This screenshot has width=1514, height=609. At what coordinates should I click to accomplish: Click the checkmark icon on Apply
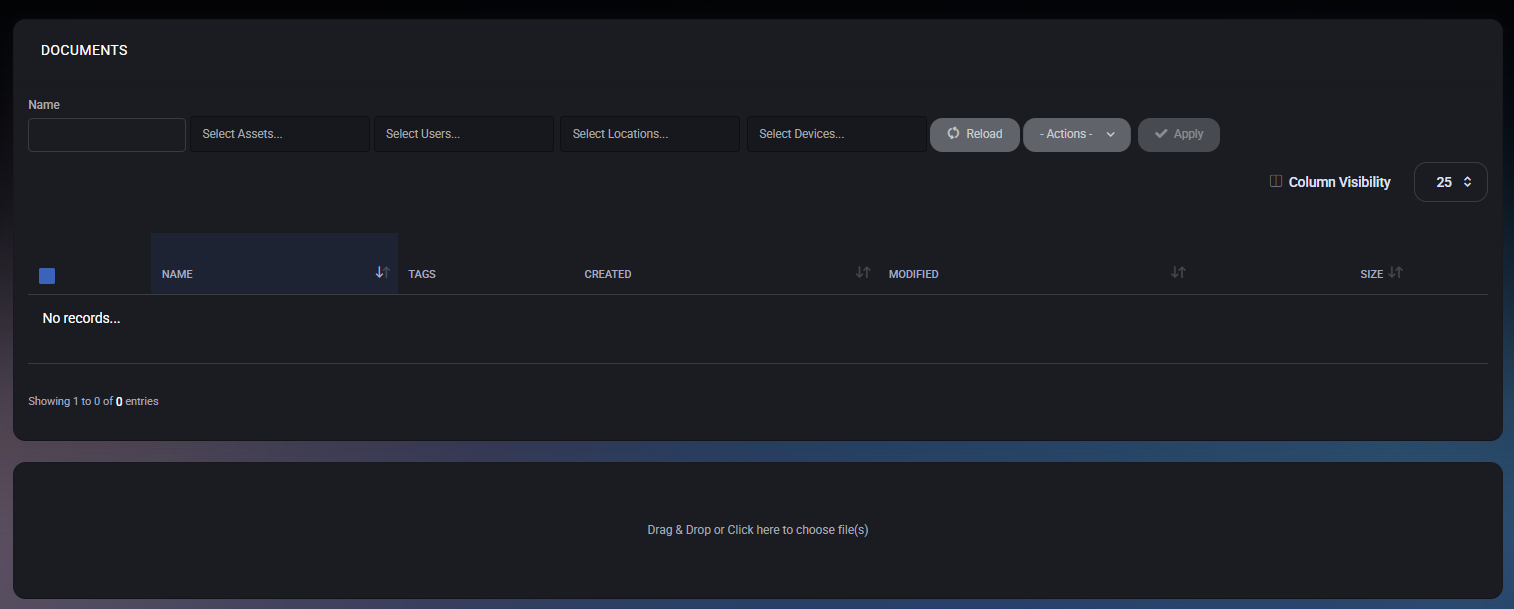pos(1161,134)
